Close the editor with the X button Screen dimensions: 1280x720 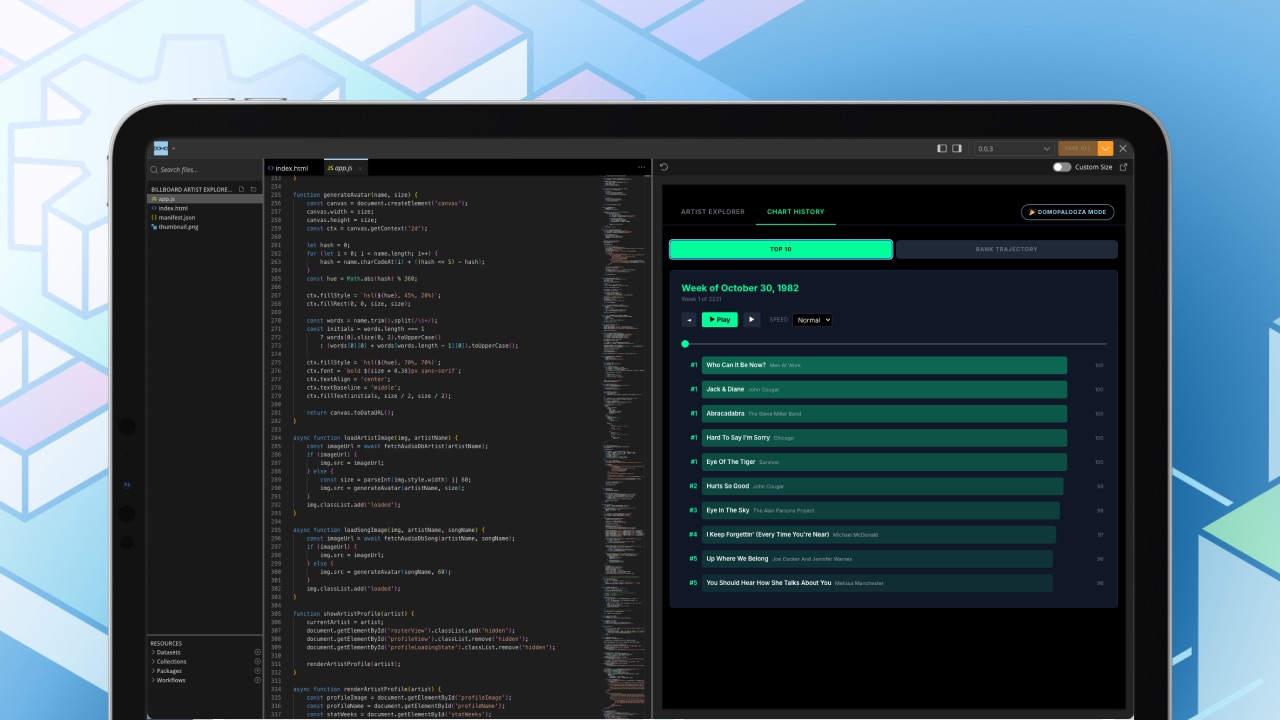(x=1123, y=148)
